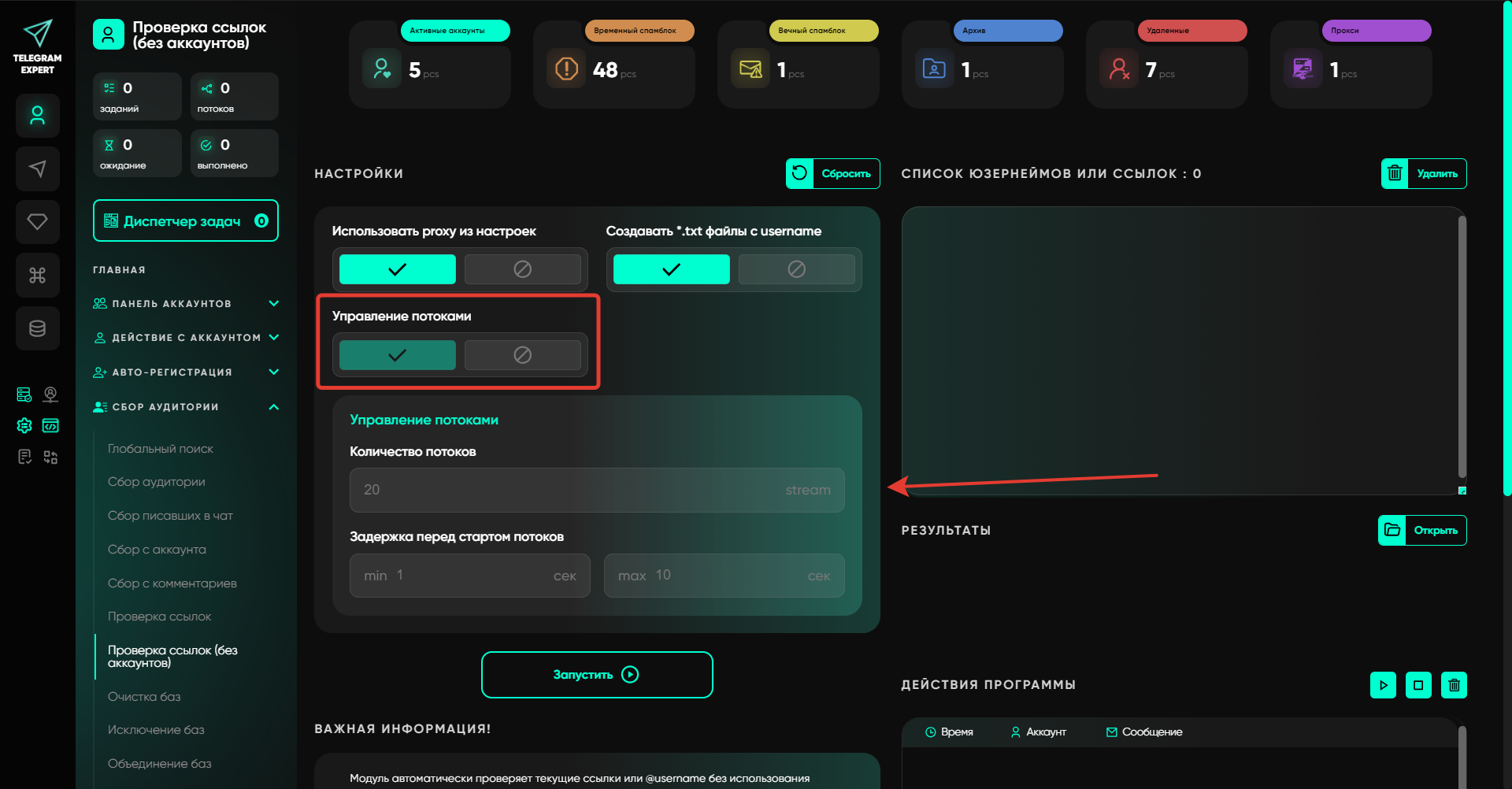This screenshot has width=1512, height=789.
Task: Click the command key icon in sidebar
Action: [37, 275]
